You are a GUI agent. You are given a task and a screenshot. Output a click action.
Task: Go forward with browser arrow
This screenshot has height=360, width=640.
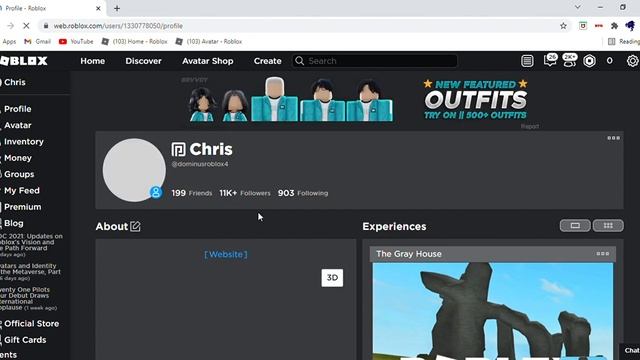(10, 26)
